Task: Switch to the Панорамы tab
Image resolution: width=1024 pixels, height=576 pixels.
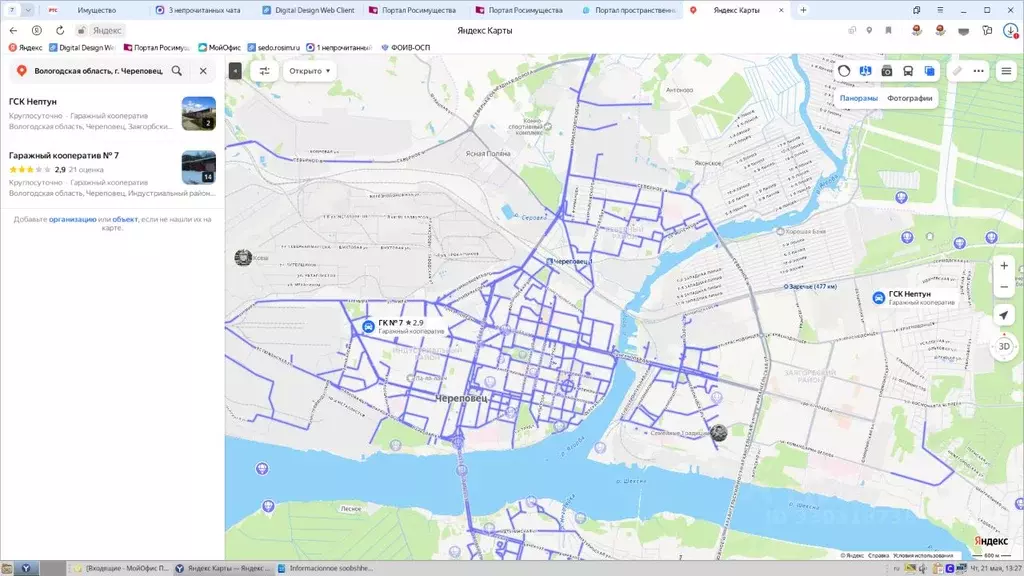Action: pyautogui.click(x=858, y=98)
